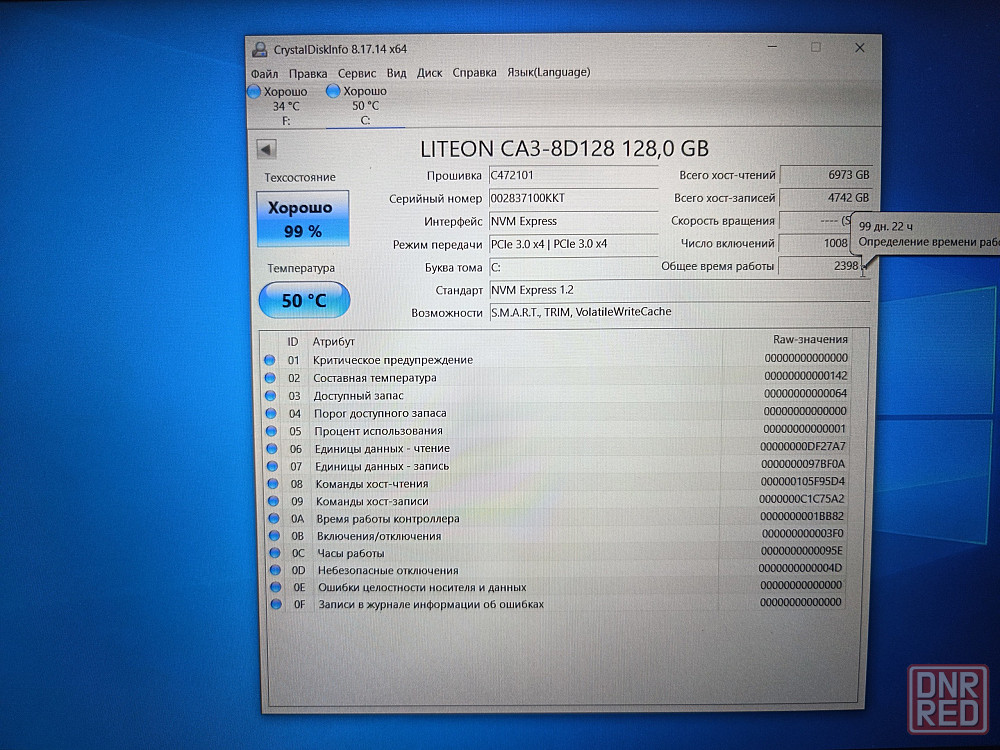Image resolution: width=1000 pixels, height=750 pixels.
Task: Click the Буква тома field C:
Action: (573, 267)
